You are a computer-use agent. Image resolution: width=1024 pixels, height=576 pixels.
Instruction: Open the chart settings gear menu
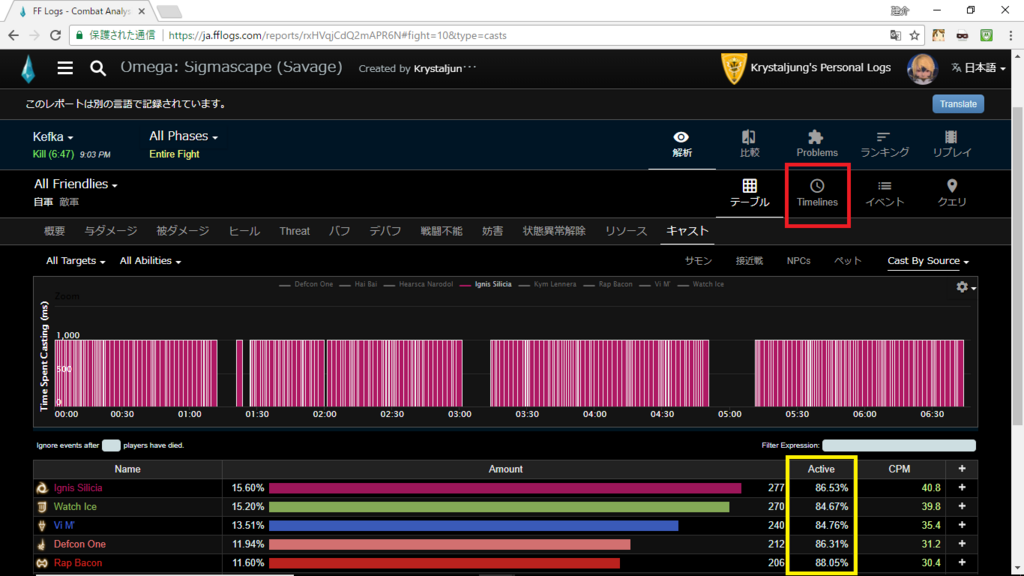(965, 287)
